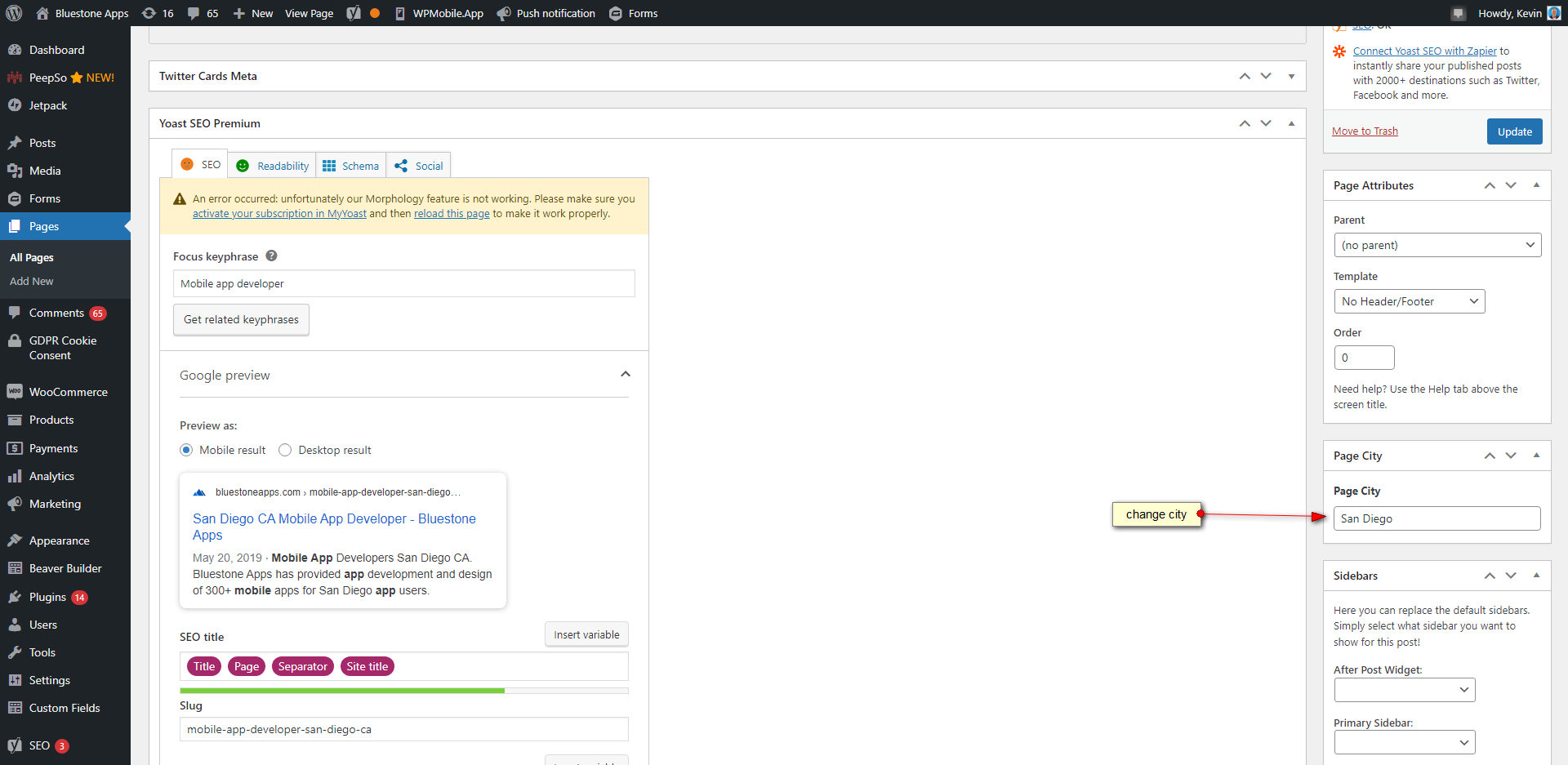Open the Users person icon
The image size is (1568, 765).
point(15,625)
